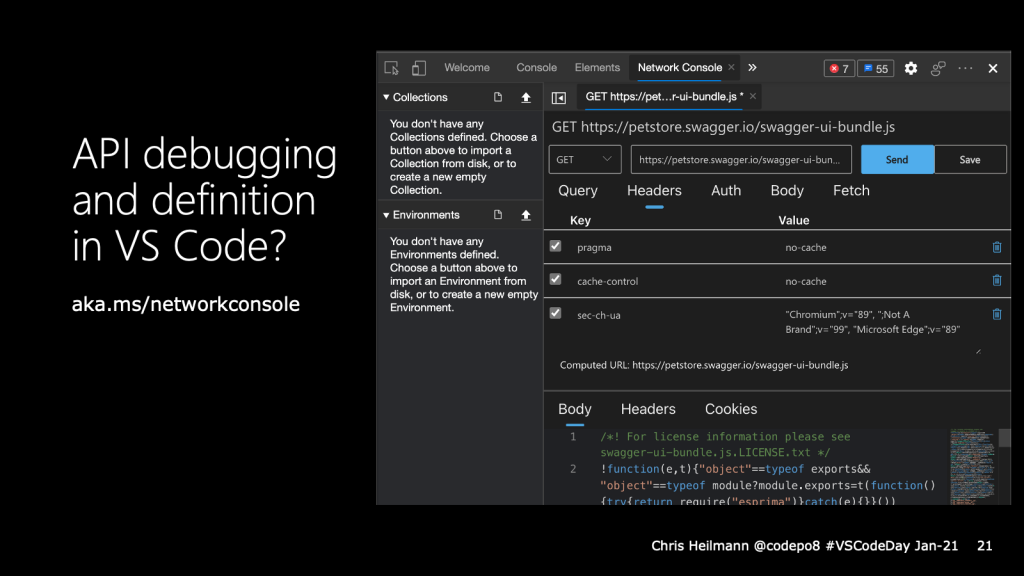
Task: Activate the inspect element picker icon
Action: click(x=391, y=68)
